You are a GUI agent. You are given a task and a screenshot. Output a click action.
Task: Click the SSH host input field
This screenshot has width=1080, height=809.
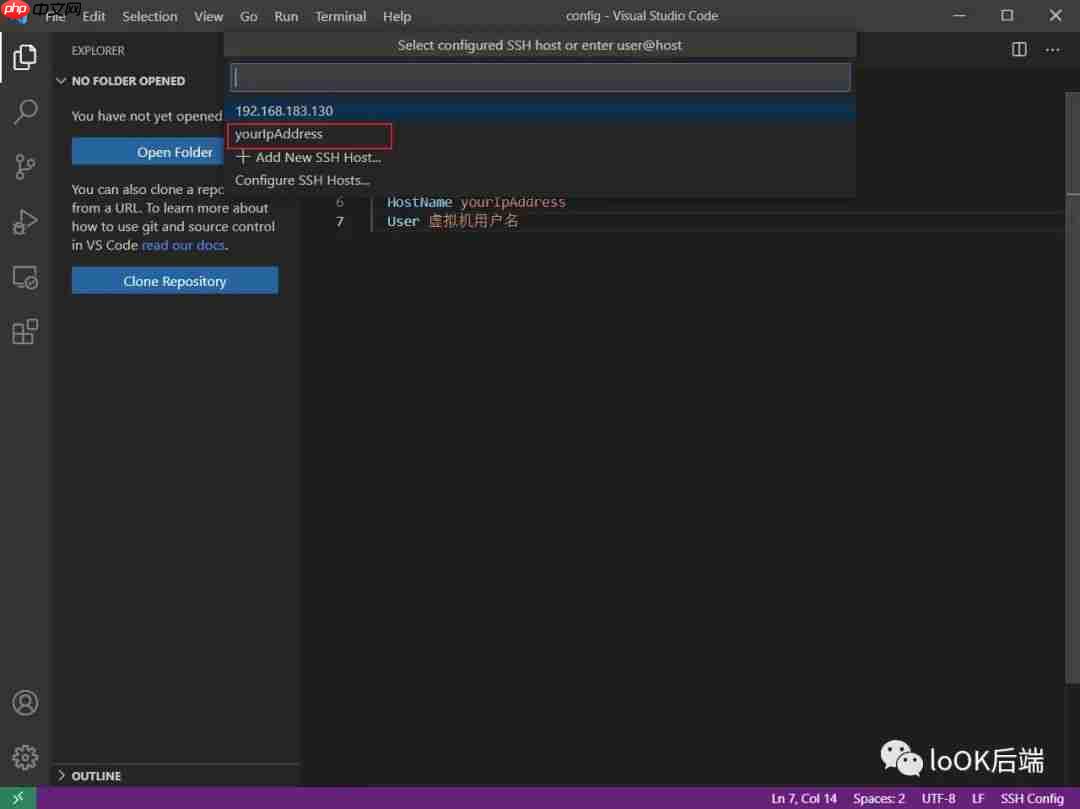click(540, 77)
